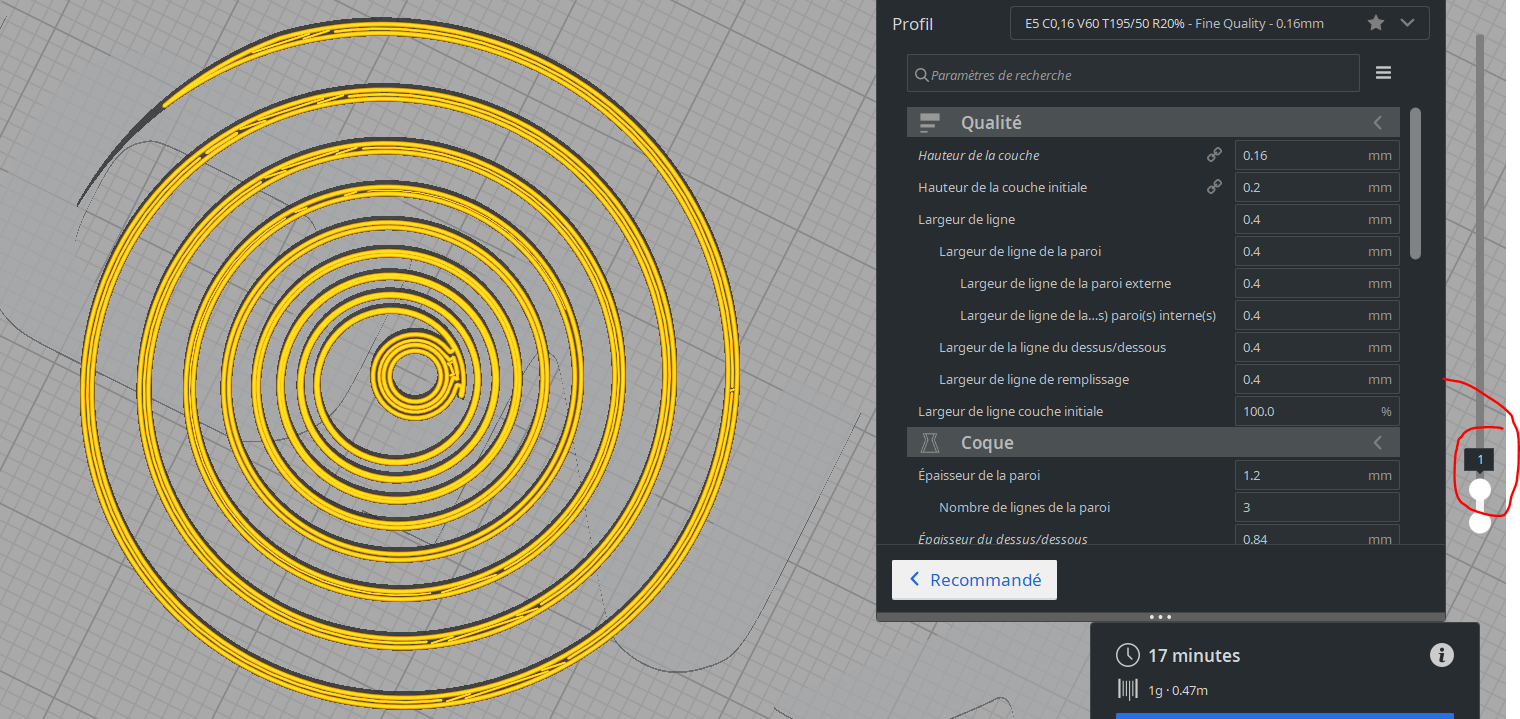Click the settings panel scrollbar

pyautogui.click(x=1415, y=183)
